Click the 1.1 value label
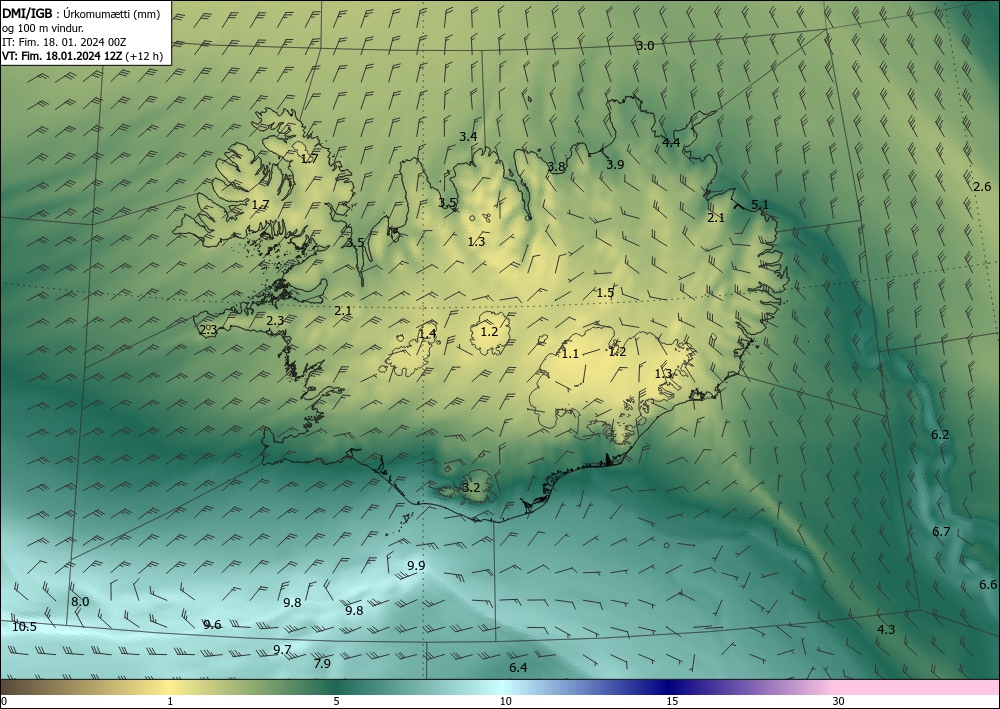This screenshot has width=1000, height=709. (570, 354)
